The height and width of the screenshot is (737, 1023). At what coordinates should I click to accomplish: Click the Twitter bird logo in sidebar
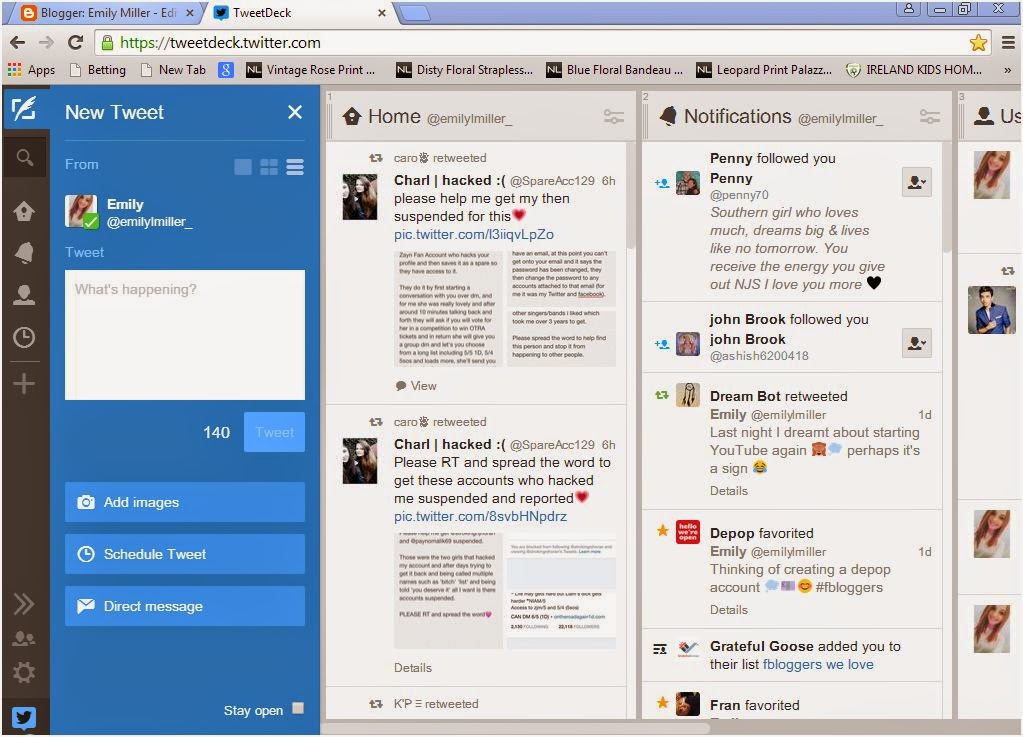pos(25,717)
